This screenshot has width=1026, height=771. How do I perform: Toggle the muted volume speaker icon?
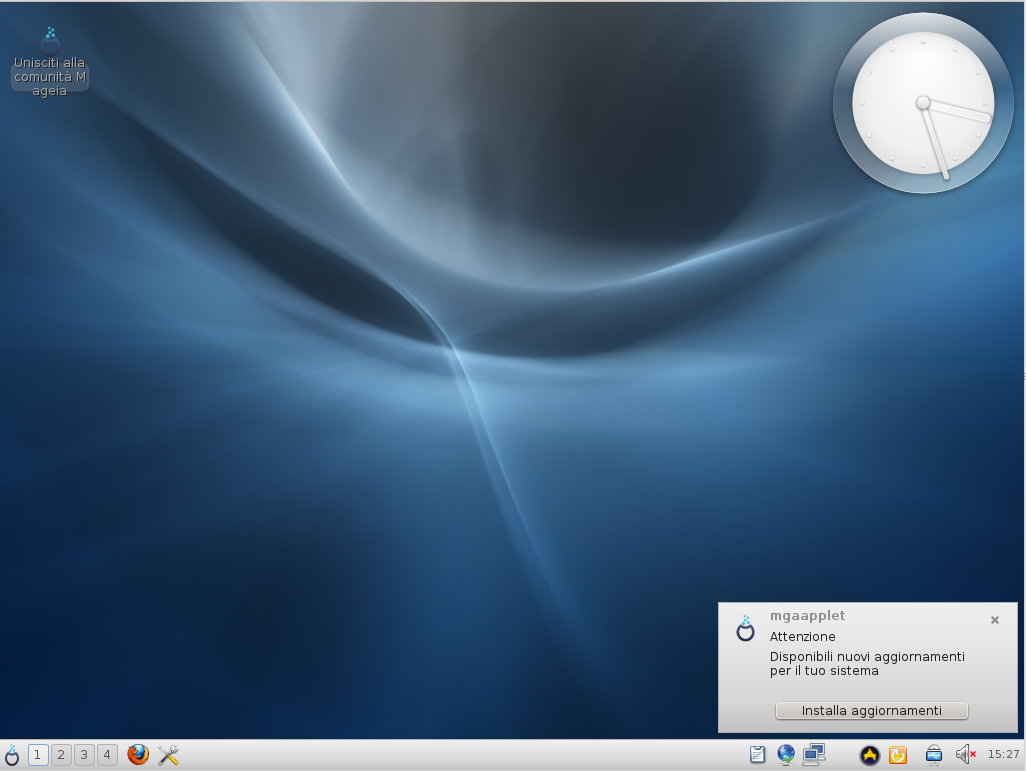pyautogui.click(x=965, y=755)
